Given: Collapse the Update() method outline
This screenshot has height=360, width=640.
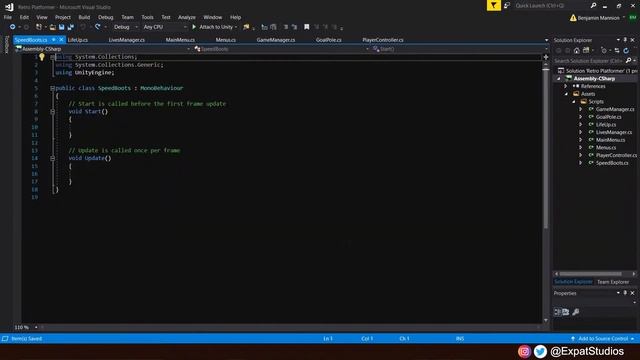Looking at the screenshot, I should click(x=52, y=158).
